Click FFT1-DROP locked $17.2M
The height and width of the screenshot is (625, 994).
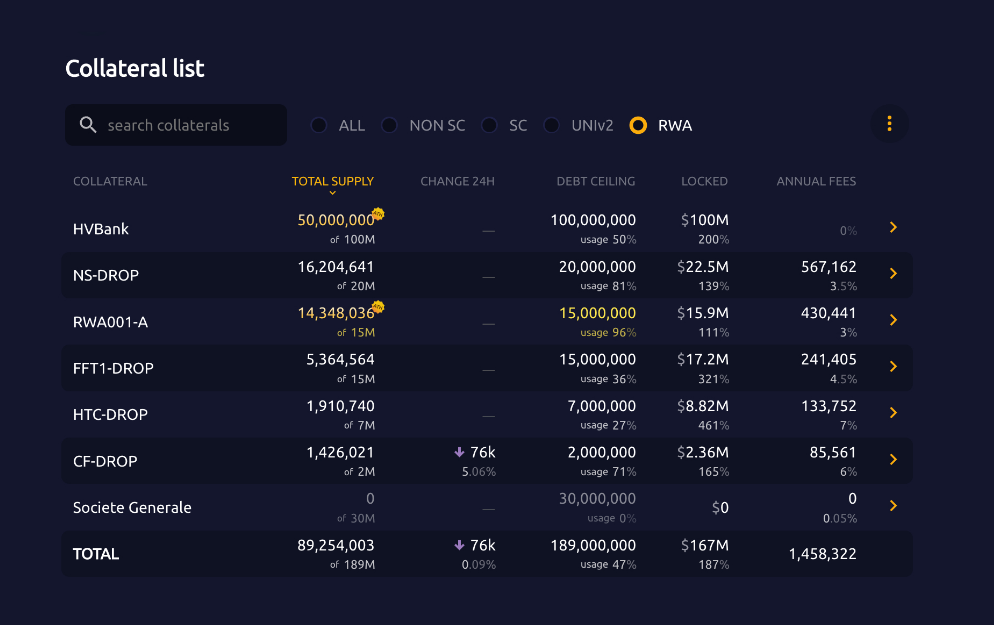click(x=703, y=359)
